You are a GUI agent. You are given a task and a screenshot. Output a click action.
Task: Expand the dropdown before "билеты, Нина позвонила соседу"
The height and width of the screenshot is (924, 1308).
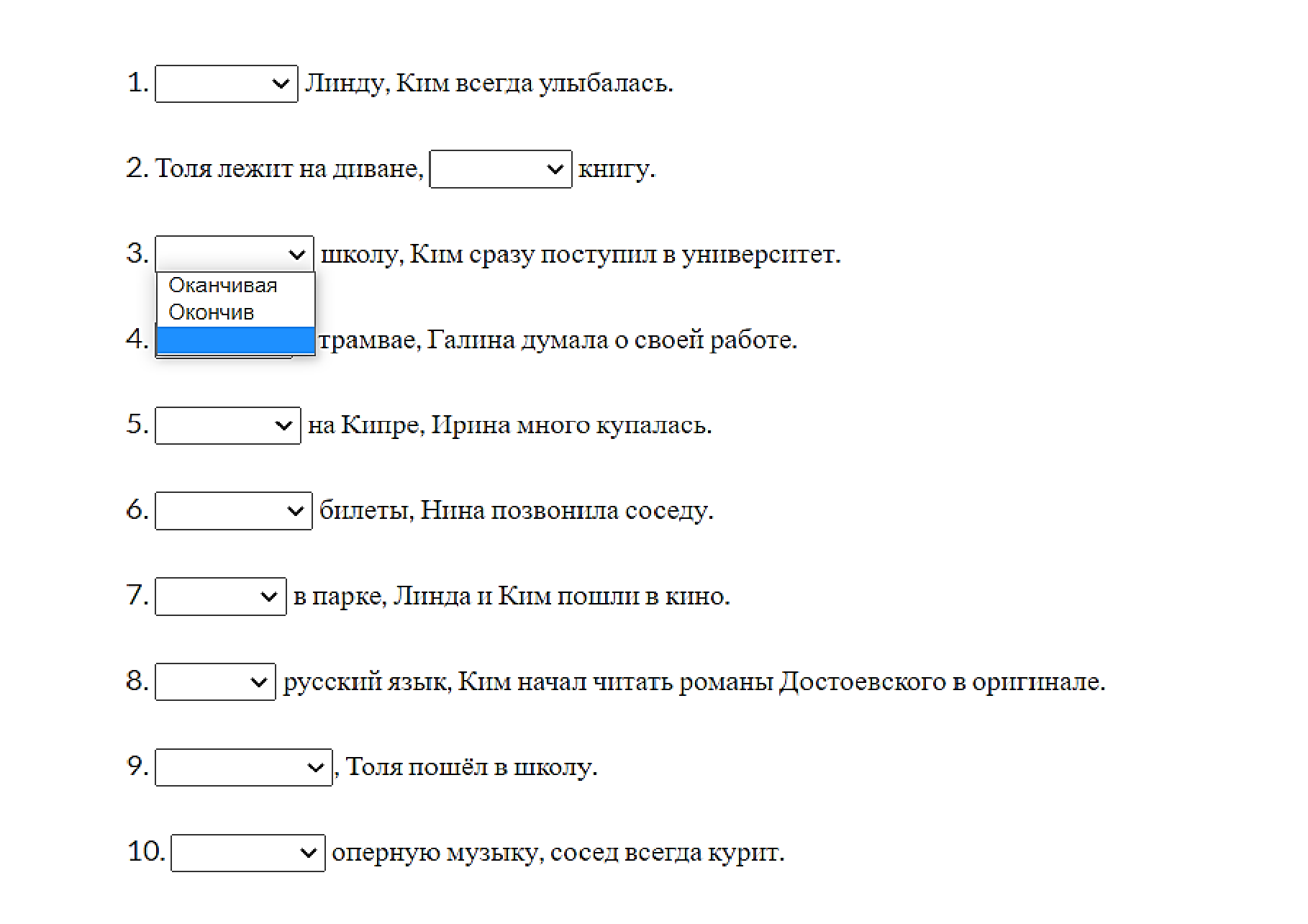click(233, 511)
